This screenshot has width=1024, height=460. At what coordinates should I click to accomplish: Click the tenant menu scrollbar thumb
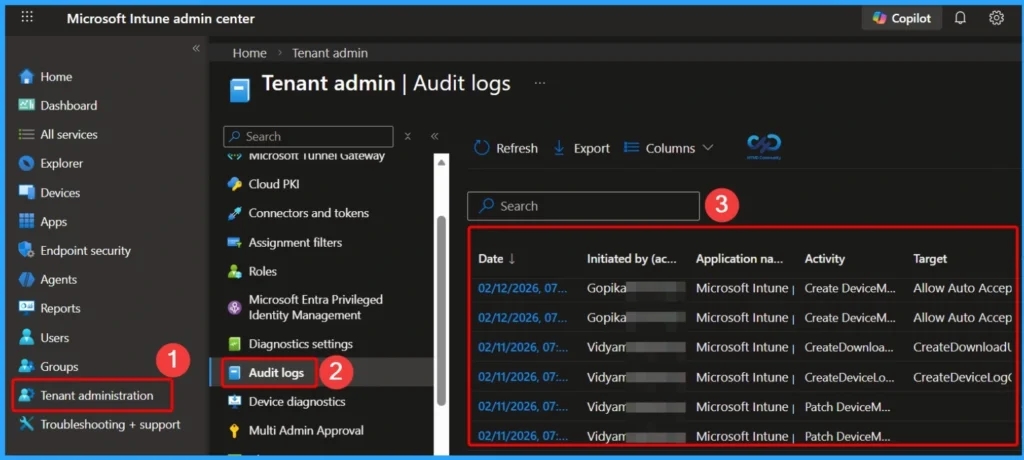click(x=441, y=310)
